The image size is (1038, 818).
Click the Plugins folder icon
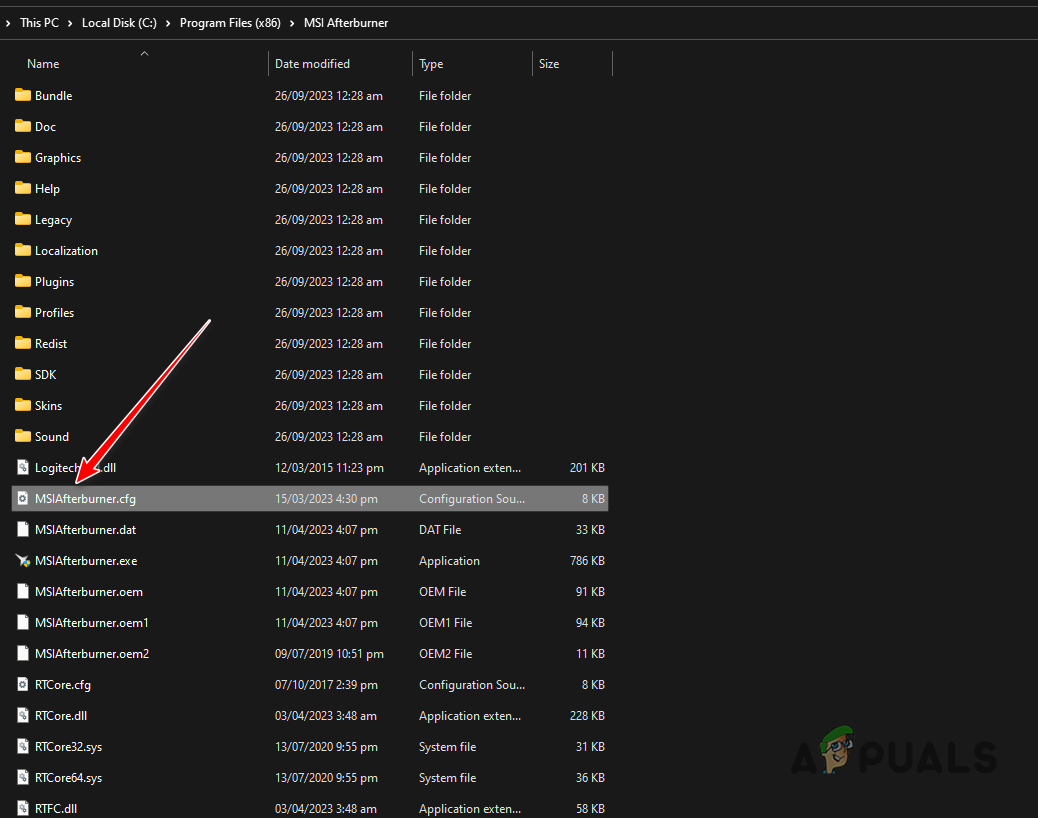(23, 281)
